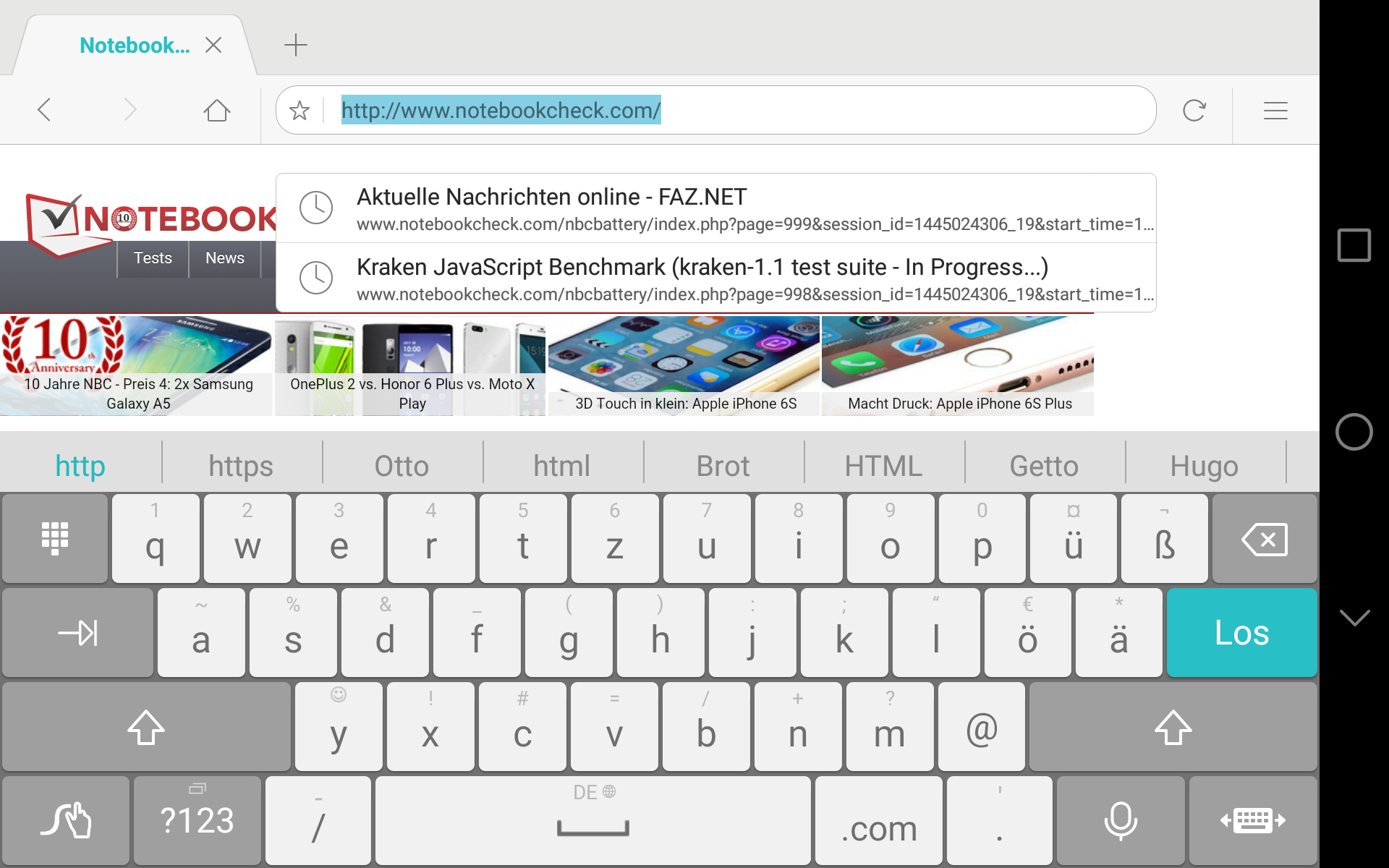
Task: Switch to ?123 symbols keyboard
Action: 197,820
